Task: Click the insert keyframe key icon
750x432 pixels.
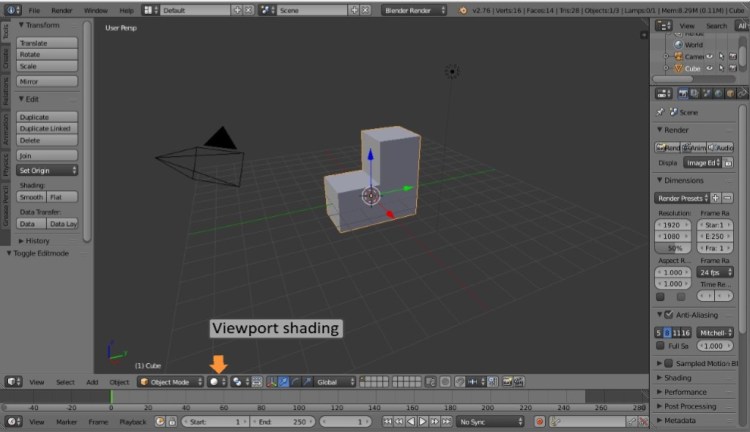Action: click(x=632, y=421)
